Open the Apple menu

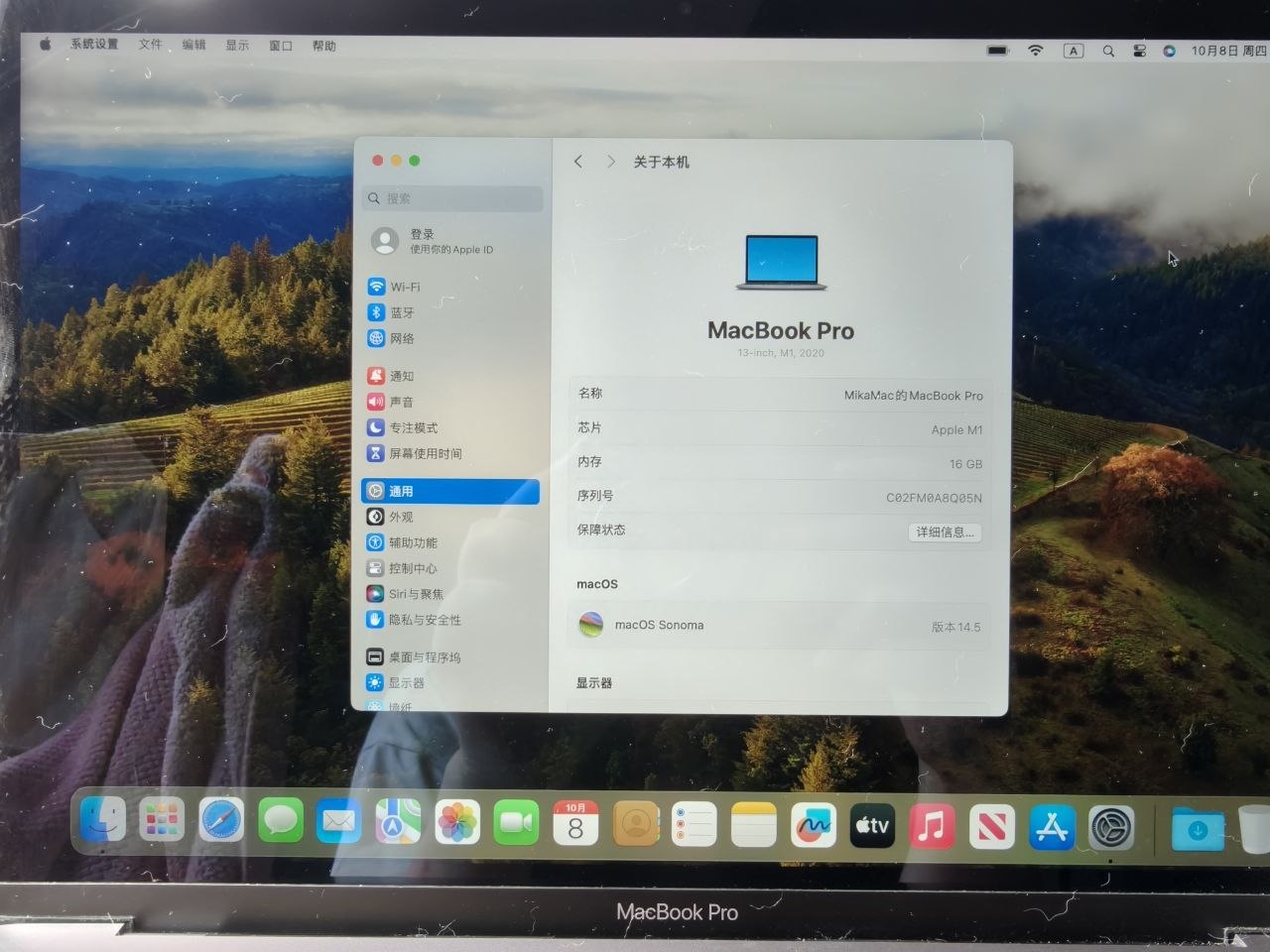[45, 44]
